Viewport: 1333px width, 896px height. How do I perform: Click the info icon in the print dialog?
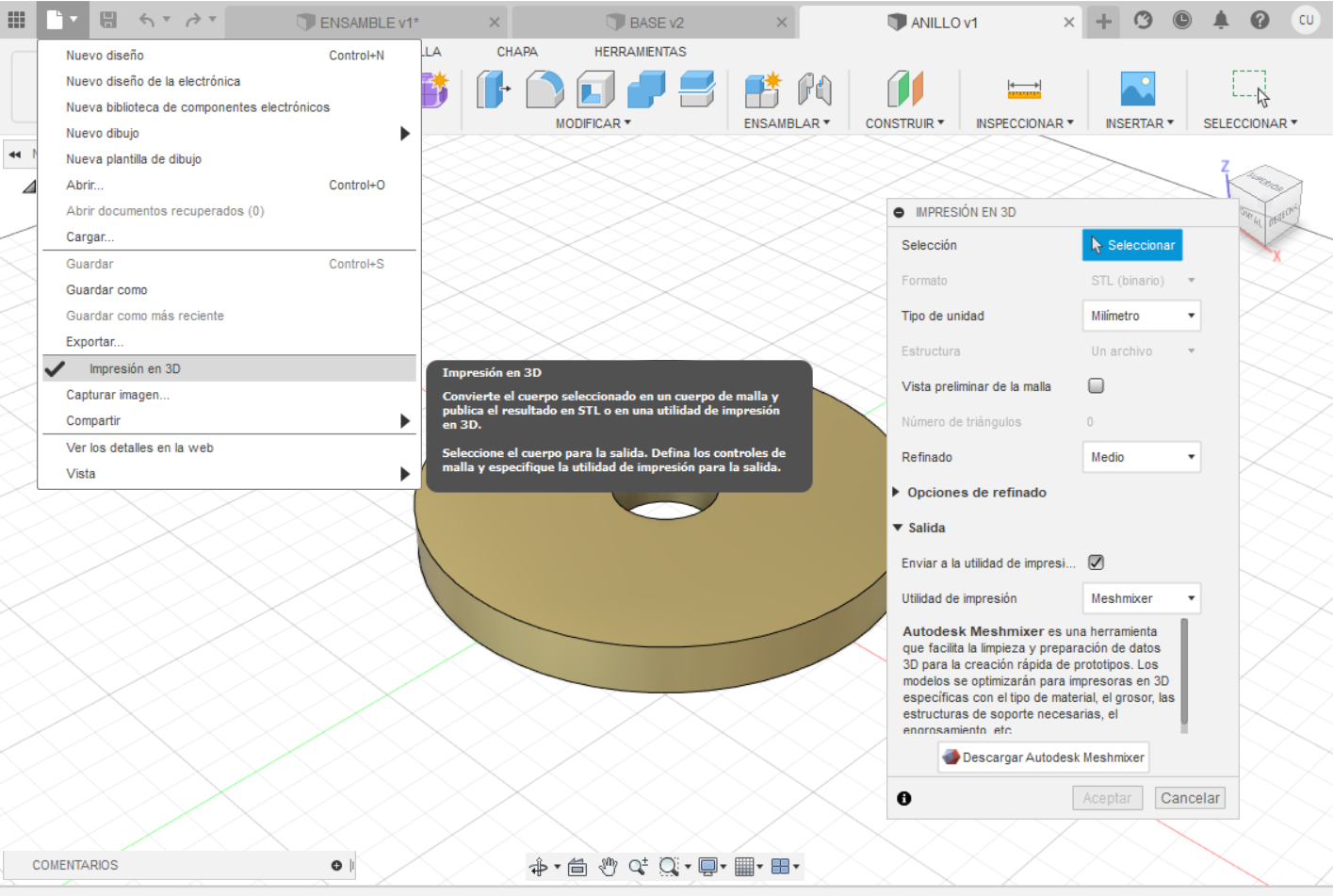904,798
